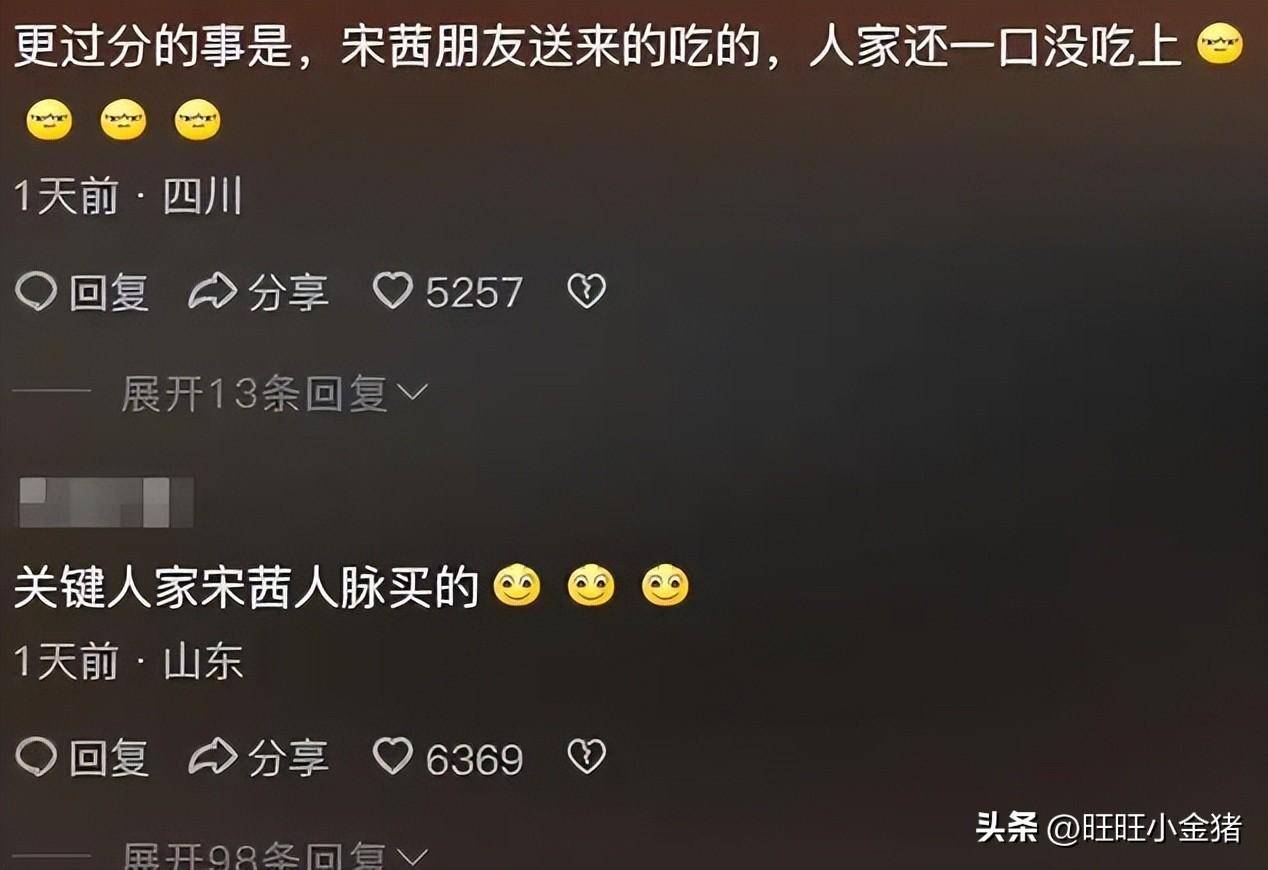Click the 分享 label under the 山东 comment
1268x870 pixels.
click(x=288, y=759)
